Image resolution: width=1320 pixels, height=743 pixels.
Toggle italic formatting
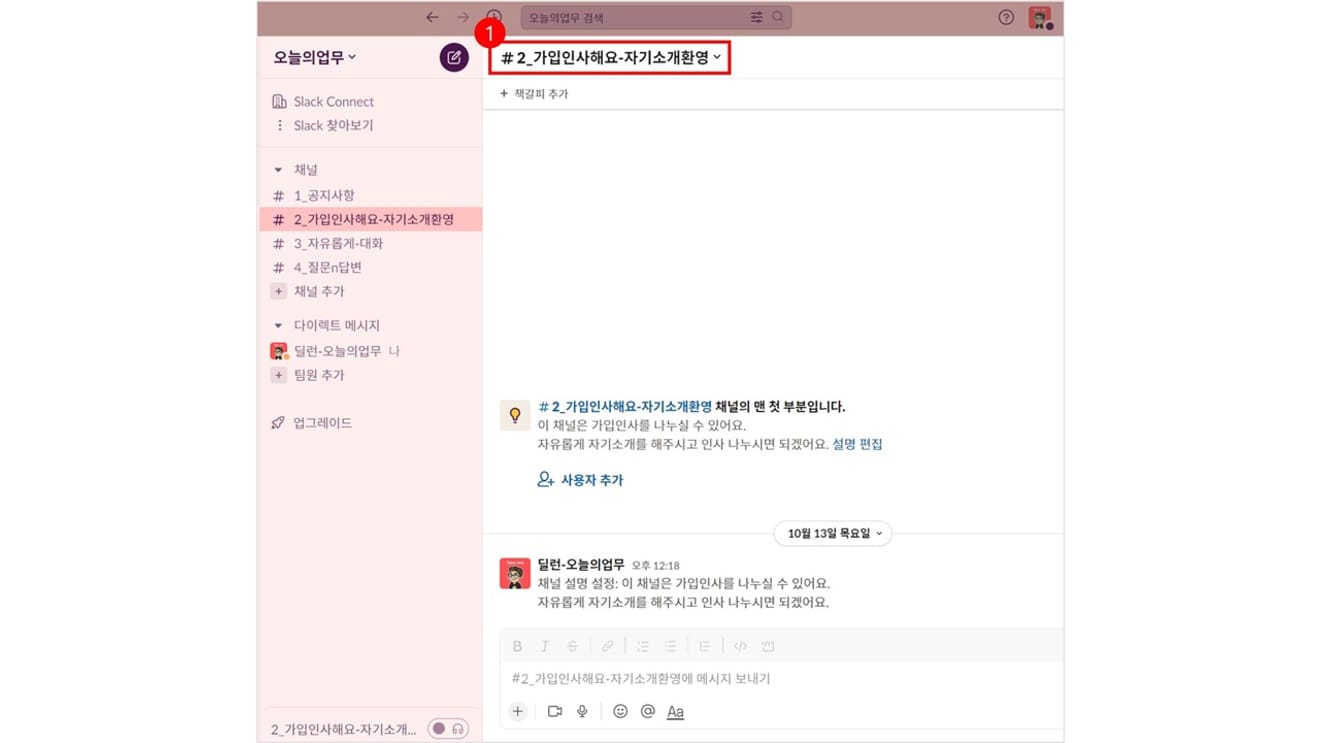[545, 646]
